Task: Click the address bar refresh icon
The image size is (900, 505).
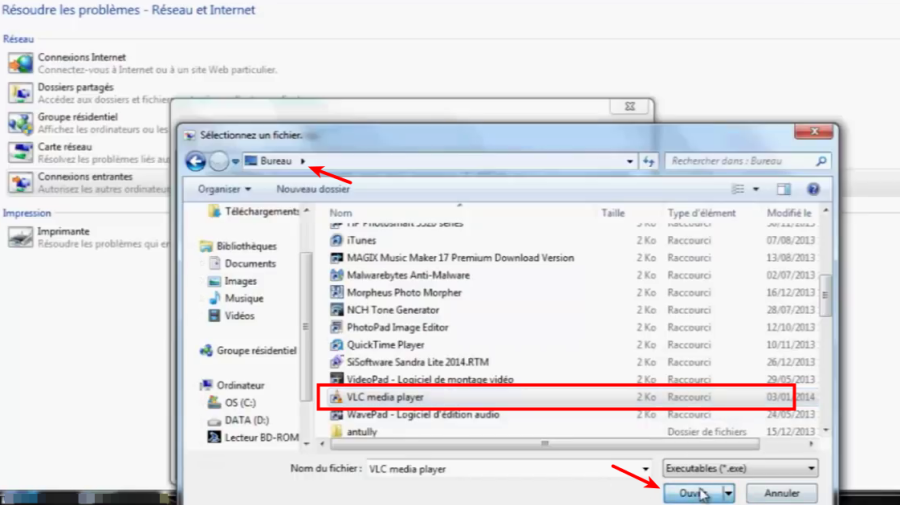Action: click(649, 161)
